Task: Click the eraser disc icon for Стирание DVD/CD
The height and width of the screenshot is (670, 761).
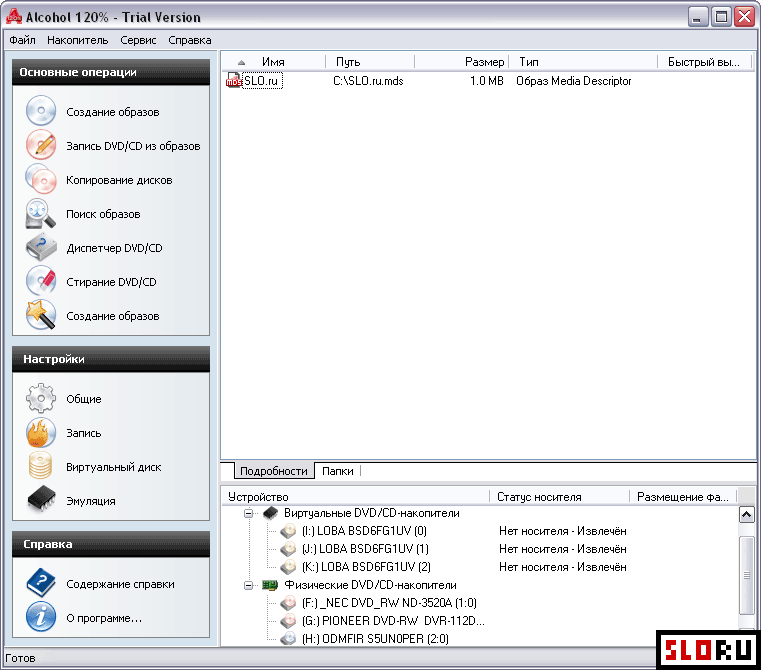Action: (41, 281)
